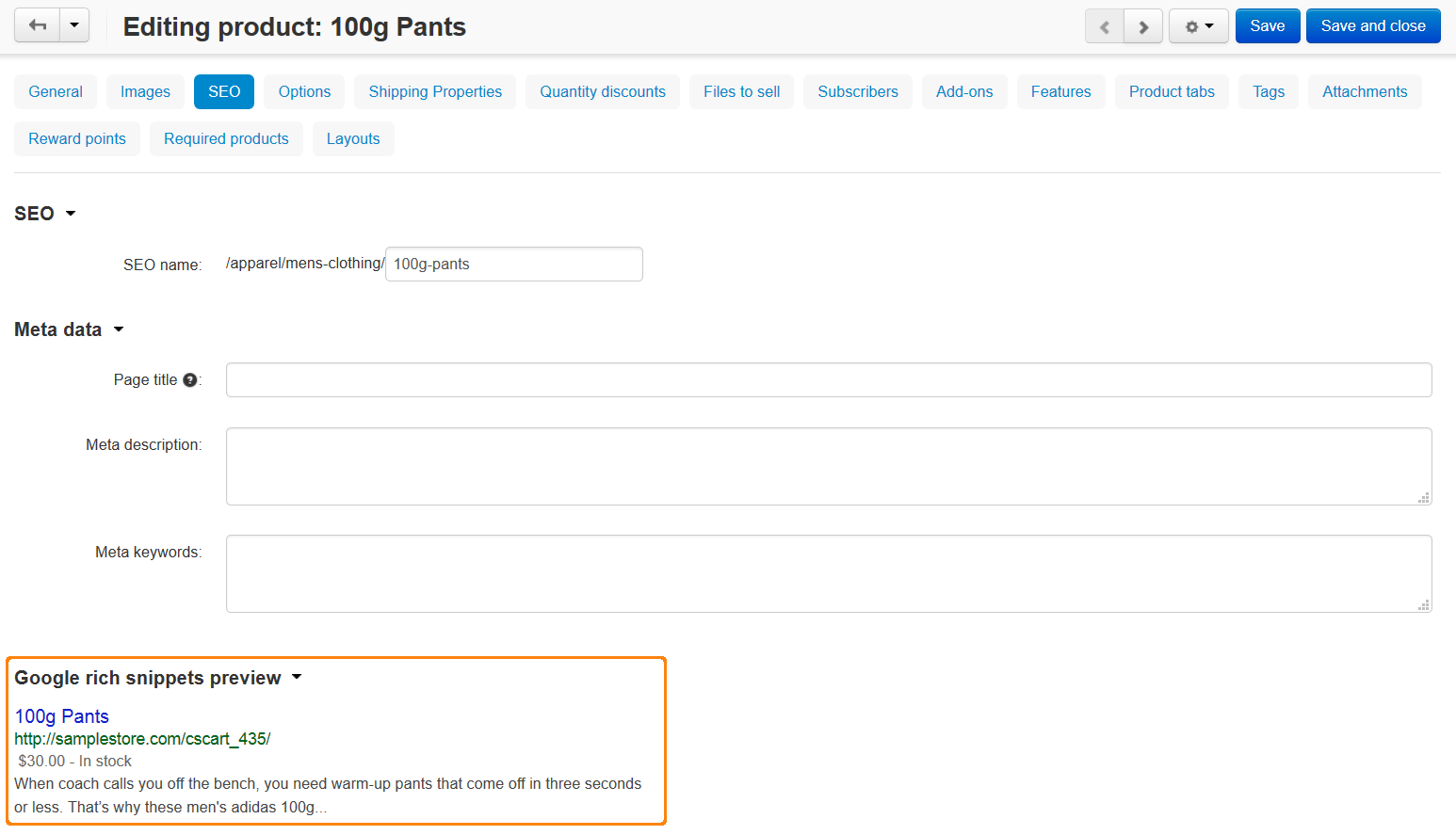Viewport: 1456px width, 835px height.
Task: Edit the SEO name field
Action: click(x=514, y=265)
